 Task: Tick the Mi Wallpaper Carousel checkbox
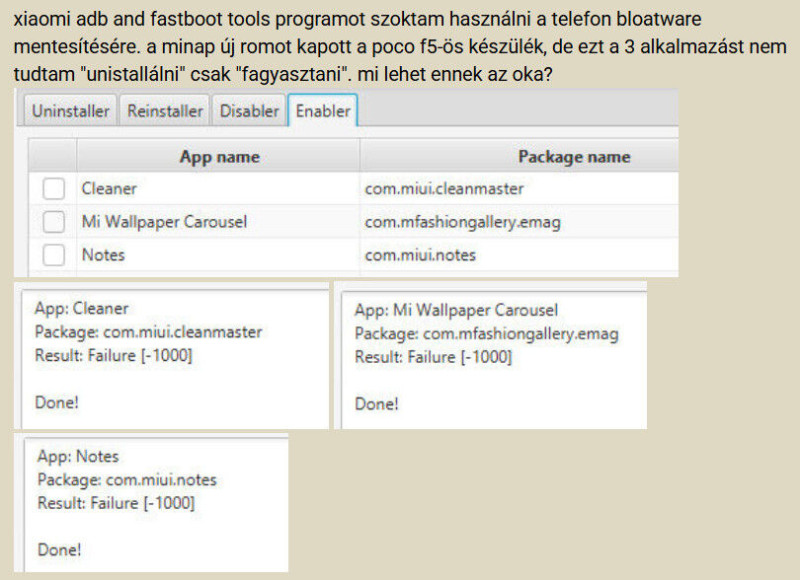[x=54, y=221]
